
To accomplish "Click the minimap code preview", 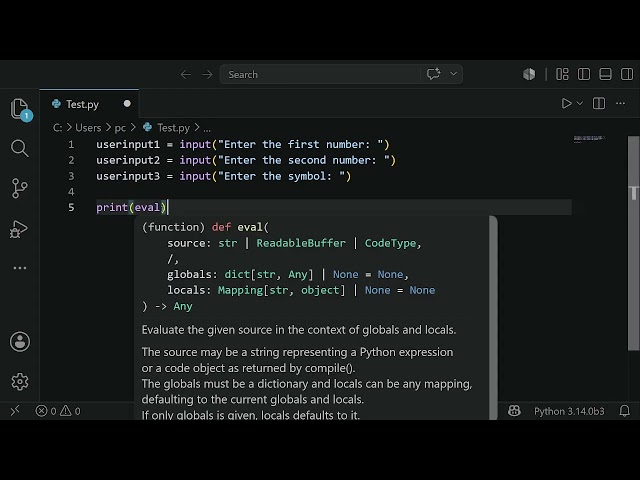I will 589,139.
